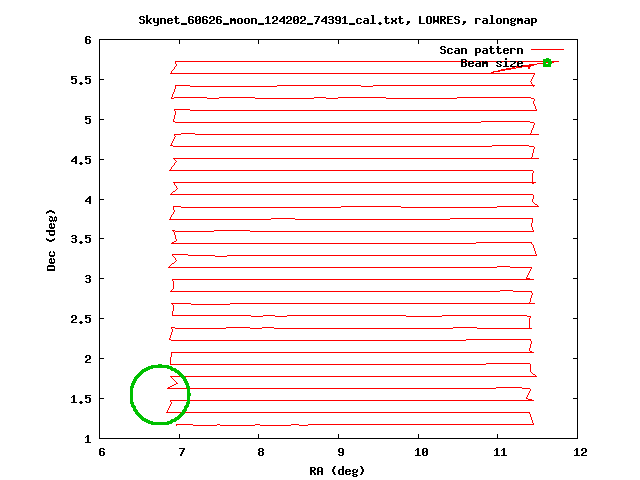Screen dimensions: 640x480
Task: Click the 'Dec (deg)' y-axis label
Action: point(51,240)
